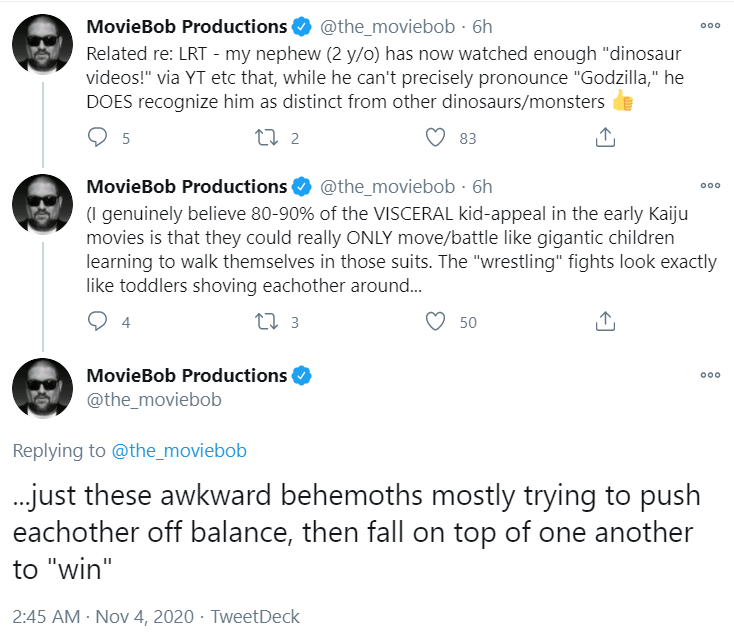Image resolution: width=734 pixels, height=638 pixels.
Task: Retweet the Kaiju movies tweet
Action: click(x=266, y=322)
